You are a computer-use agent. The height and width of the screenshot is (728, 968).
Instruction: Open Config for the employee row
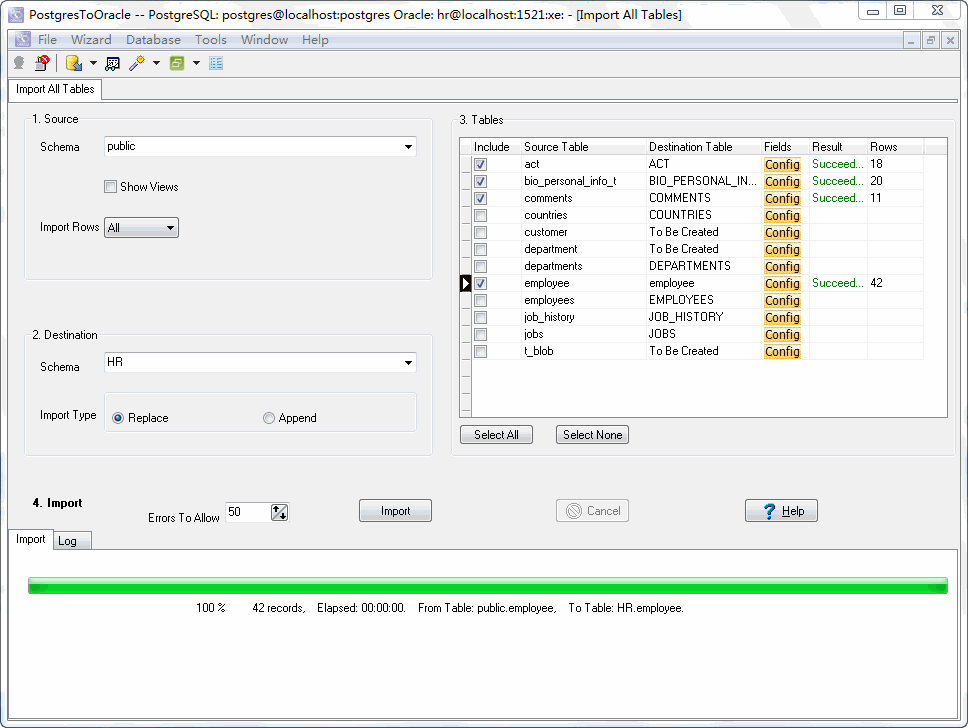pyautogui.click(x=782, y=283)
